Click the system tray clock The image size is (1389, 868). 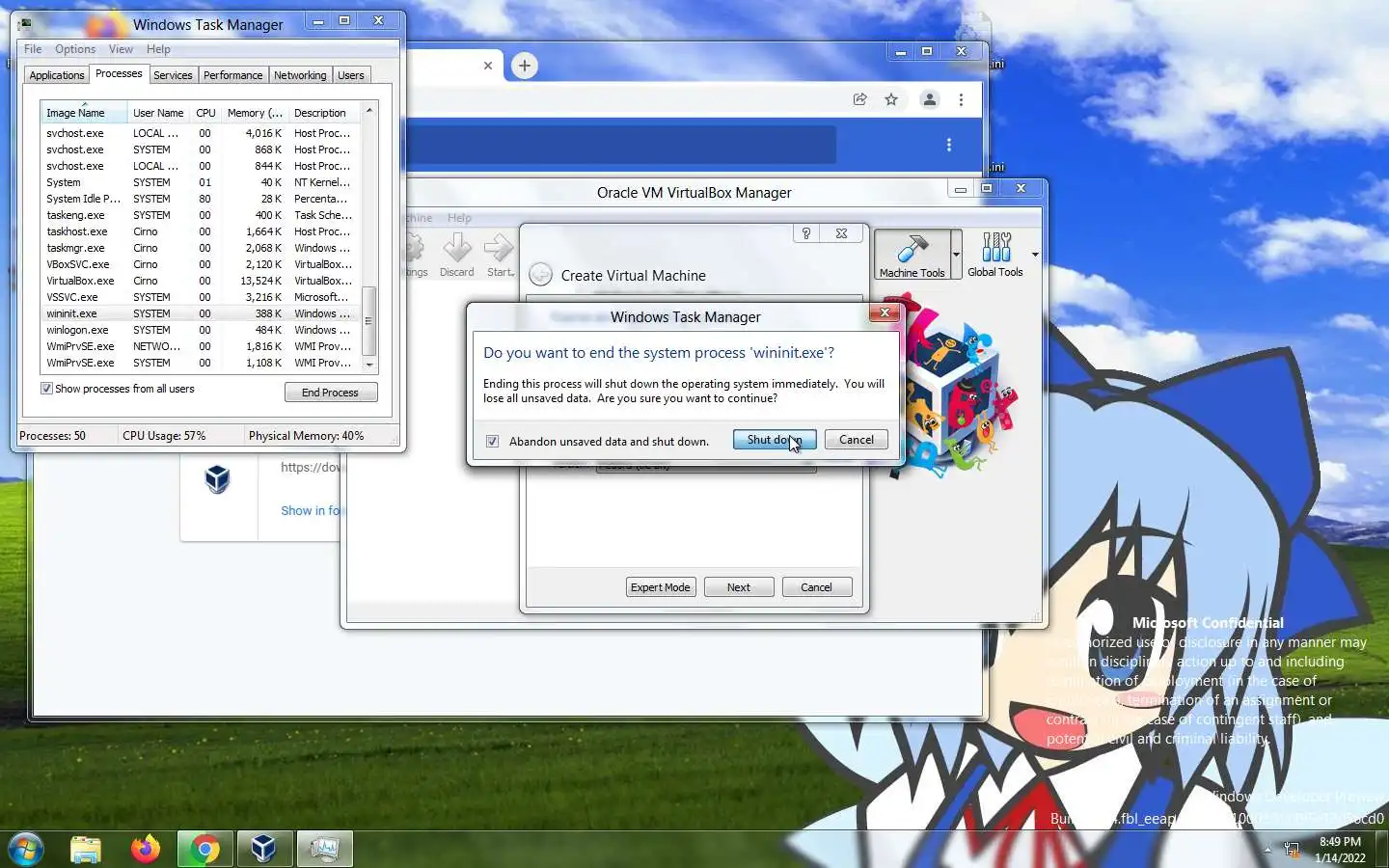point(1340,850)
